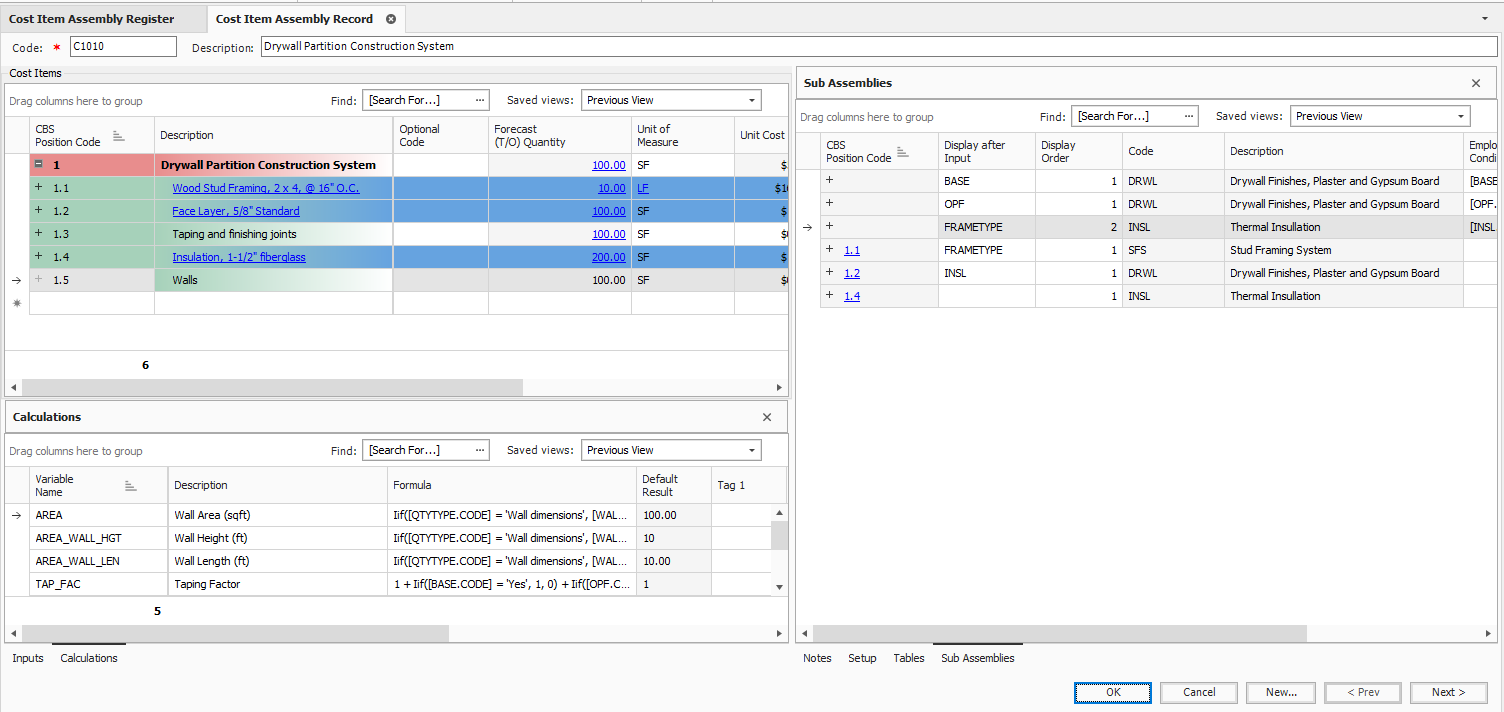Close the Cost Item Assembly Record tab
This screenshot has height=712, width=1504.
click(x=390, y=19)
